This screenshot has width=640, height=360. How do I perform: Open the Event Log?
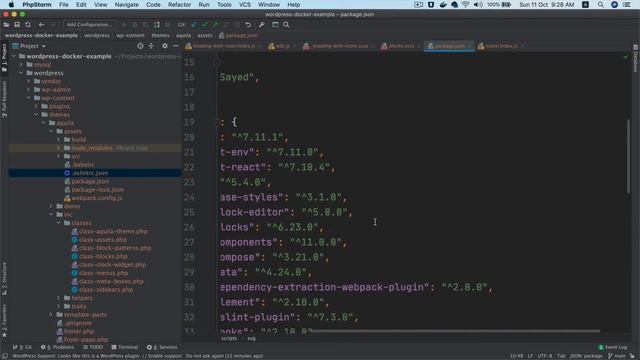[x=613, y=347]
